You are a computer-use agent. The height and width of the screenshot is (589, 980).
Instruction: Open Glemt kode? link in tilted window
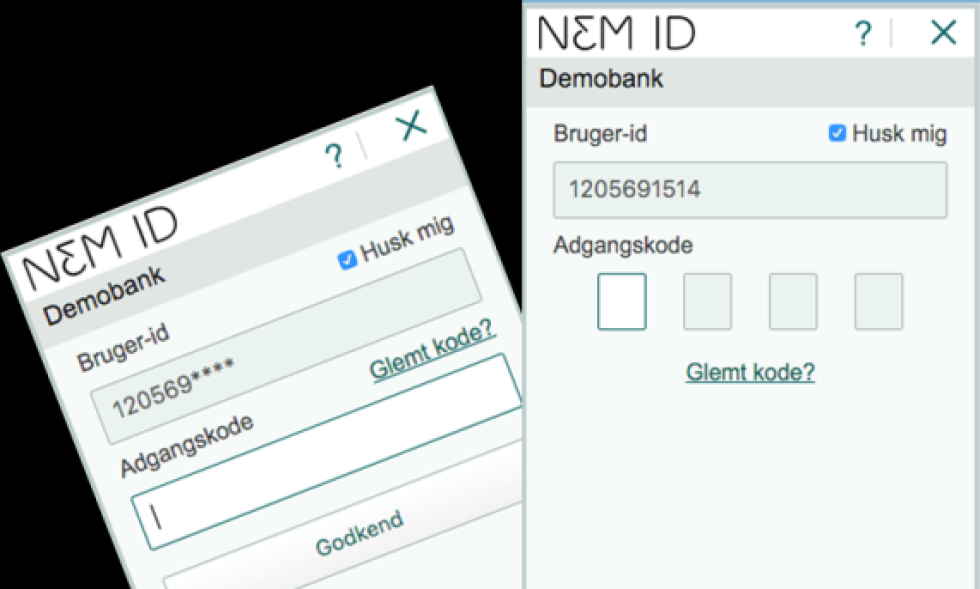click(432, 350)
